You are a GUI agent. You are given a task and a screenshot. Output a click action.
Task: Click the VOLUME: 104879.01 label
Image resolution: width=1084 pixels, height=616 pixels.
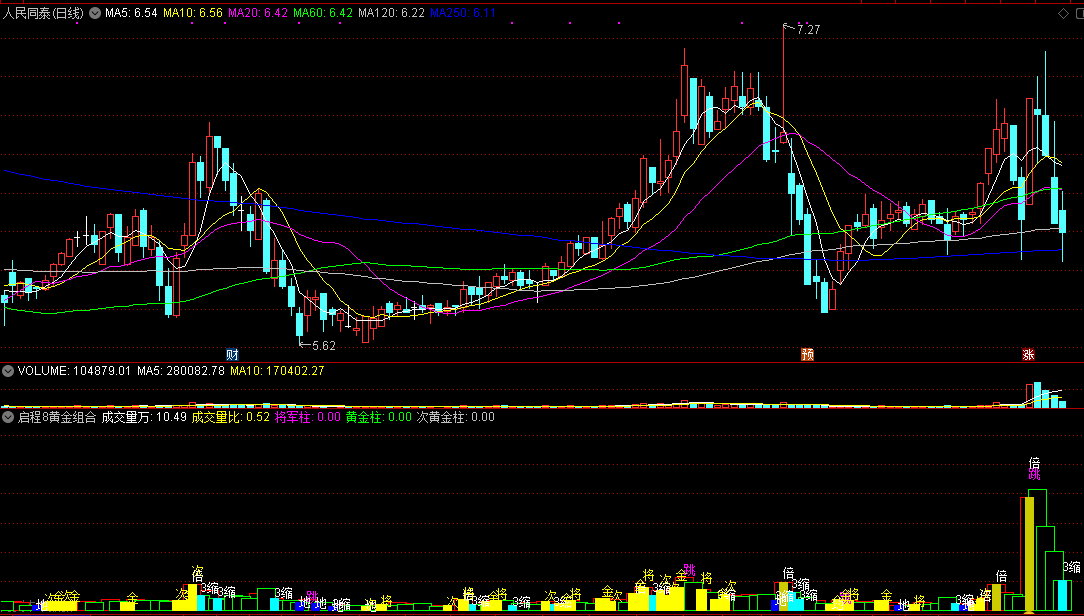pos(74,371)
